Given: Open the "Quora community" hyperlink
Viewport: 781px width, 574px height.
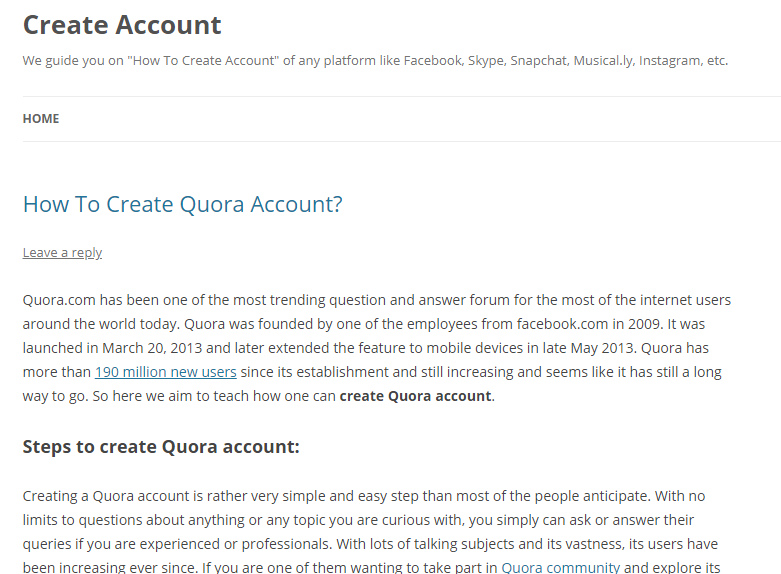Looking at the screenshot, I should pyautogui.click(x=560, y=568).
